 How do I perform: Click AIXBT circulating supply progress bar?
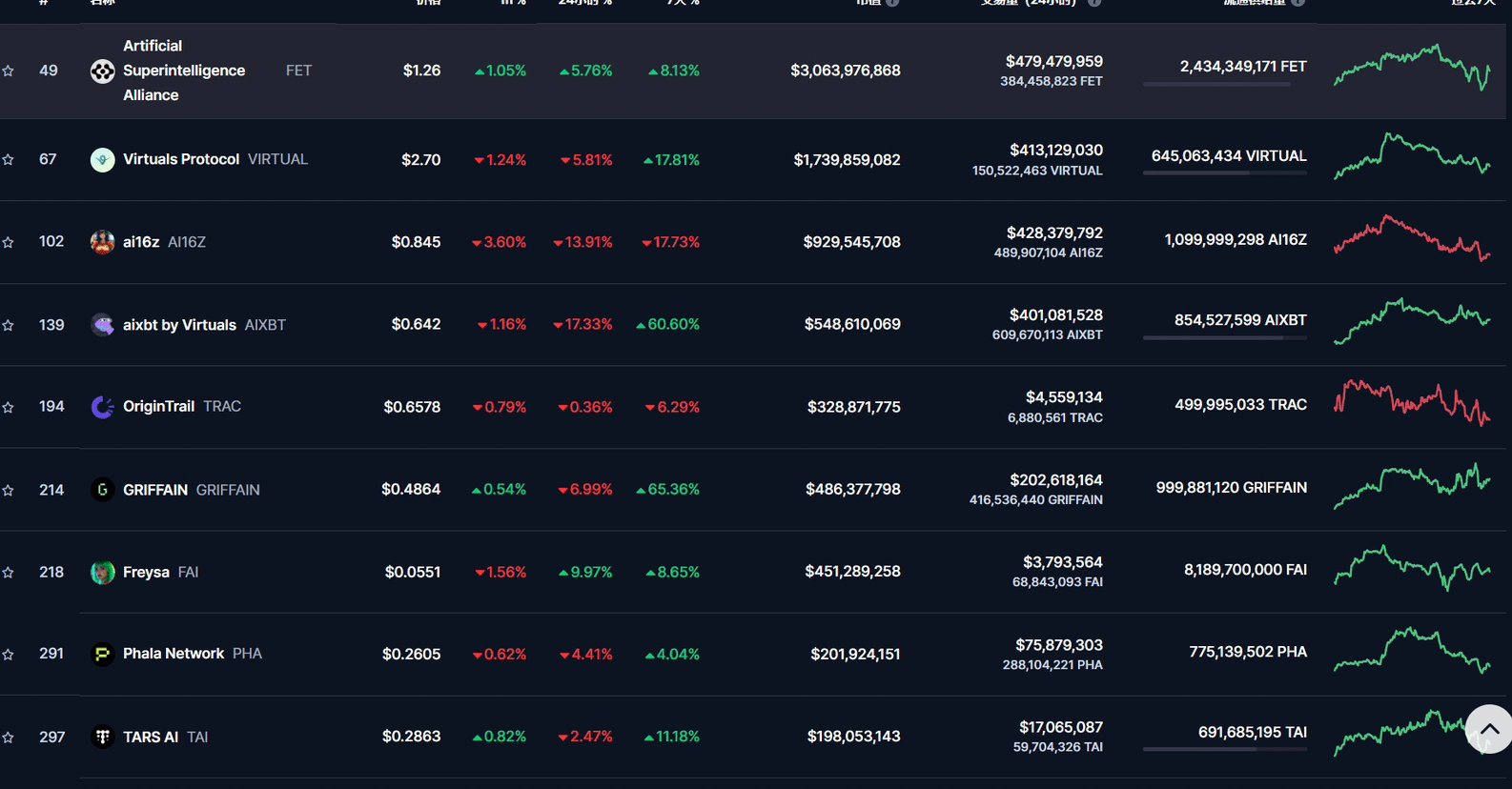tap(1225, 338)
